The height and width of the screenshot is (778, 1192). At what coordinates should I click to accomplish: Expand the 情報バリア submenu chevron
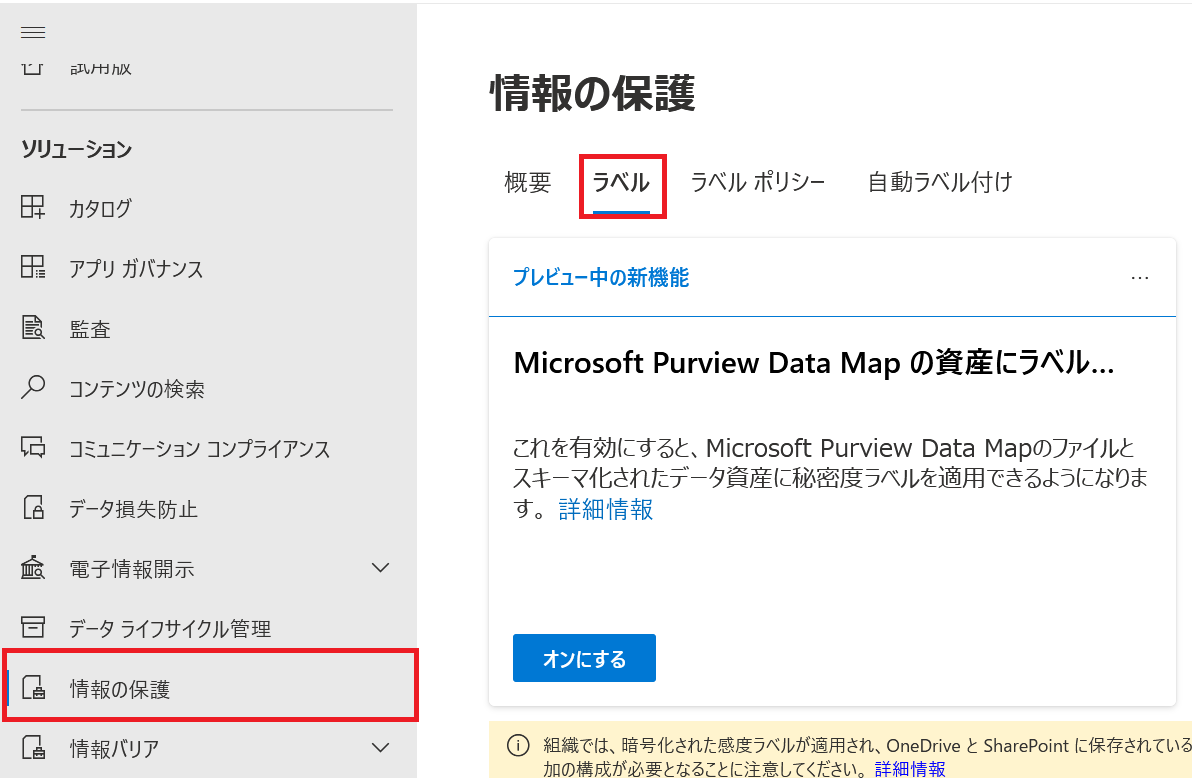(x=380, y=748)
